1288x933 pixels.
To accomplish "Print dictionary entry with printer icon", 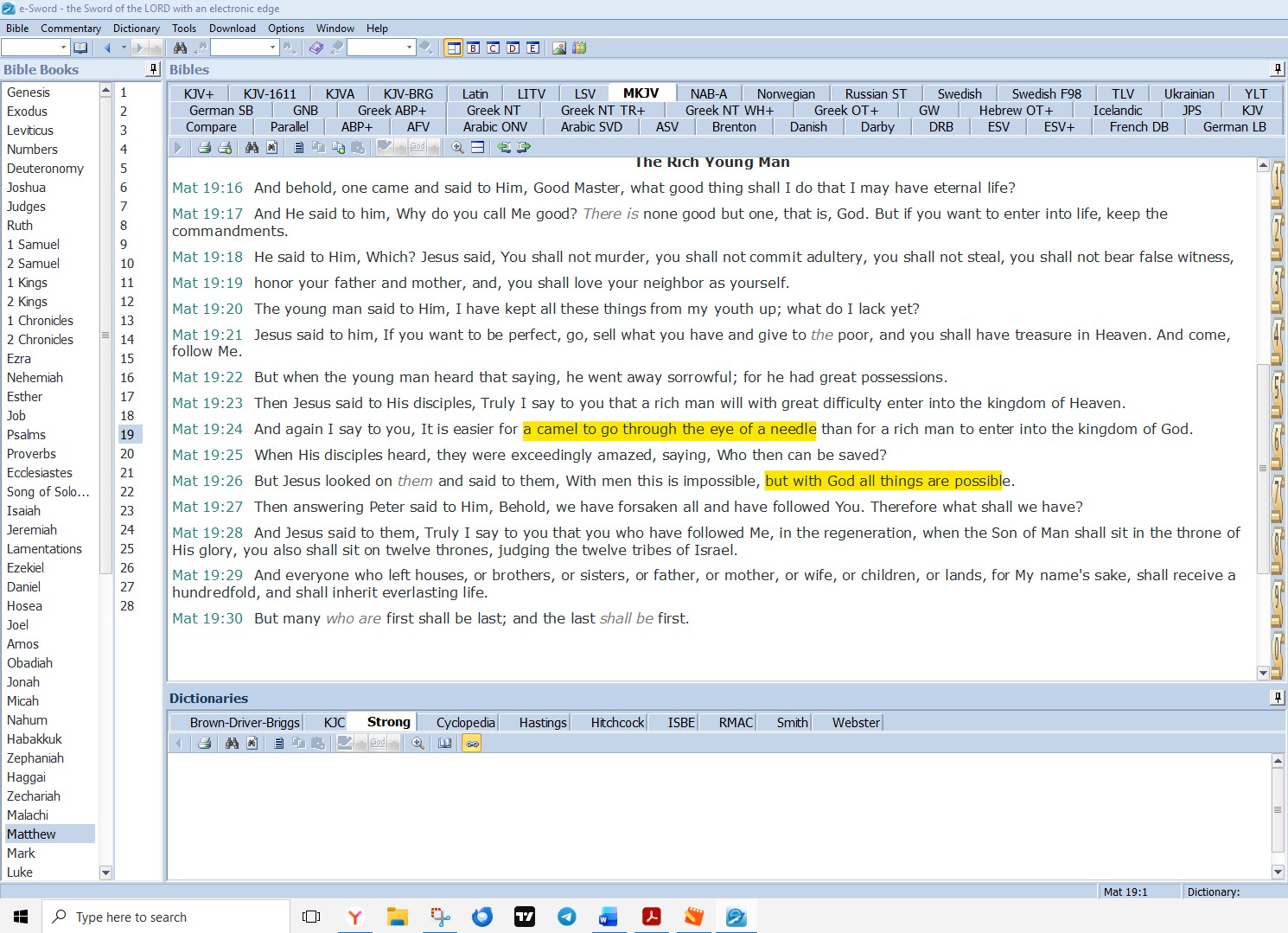I will tap(205, 743).
